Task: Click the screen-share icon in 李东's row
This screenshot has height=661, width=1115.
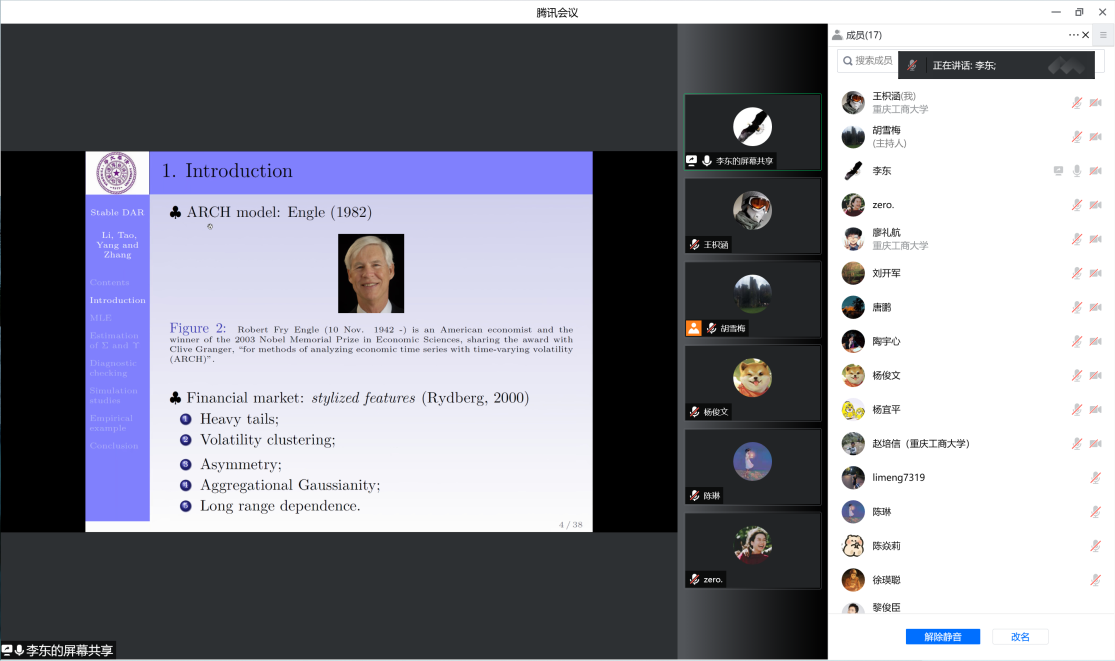Action: click(1058, 171)
